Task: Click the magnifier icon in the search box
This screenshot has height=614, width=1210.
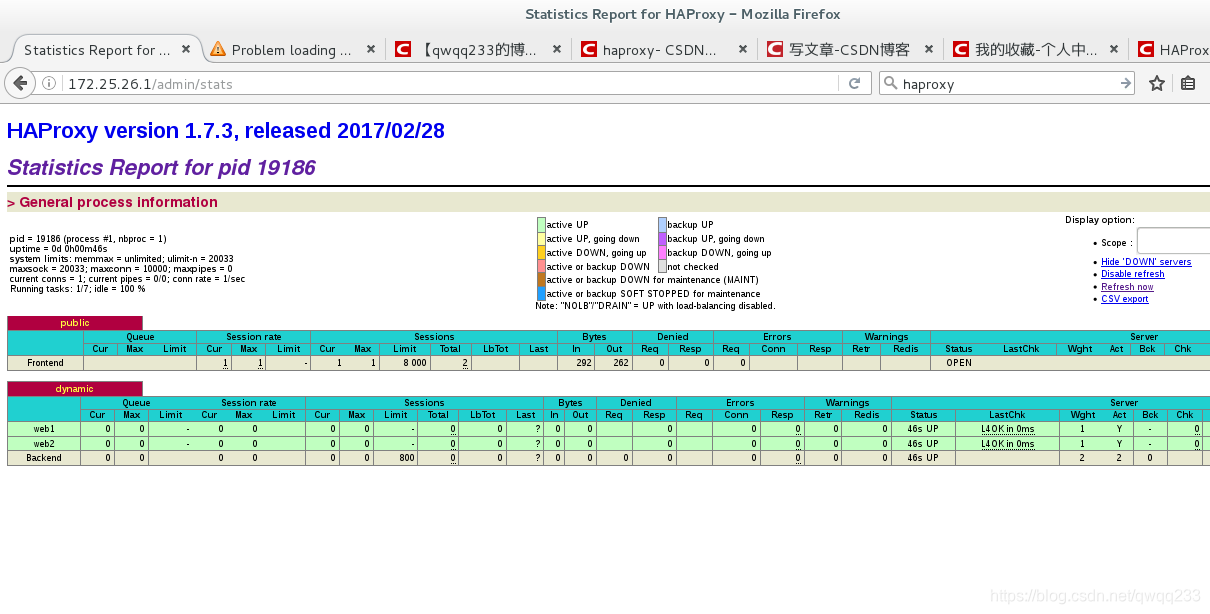Action: [x=890, y=84]
